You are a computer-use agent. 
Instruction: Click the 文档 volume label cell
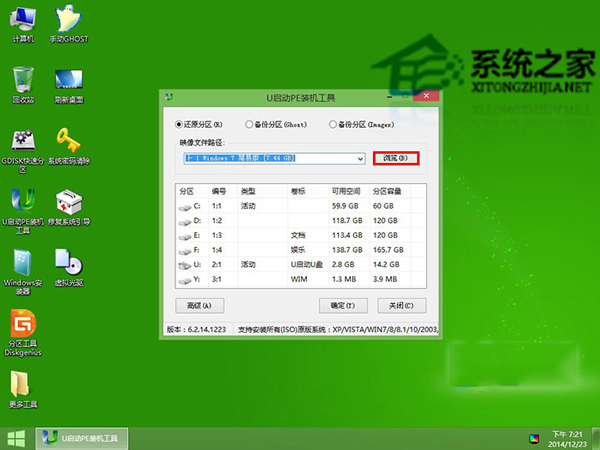[298, 235]
